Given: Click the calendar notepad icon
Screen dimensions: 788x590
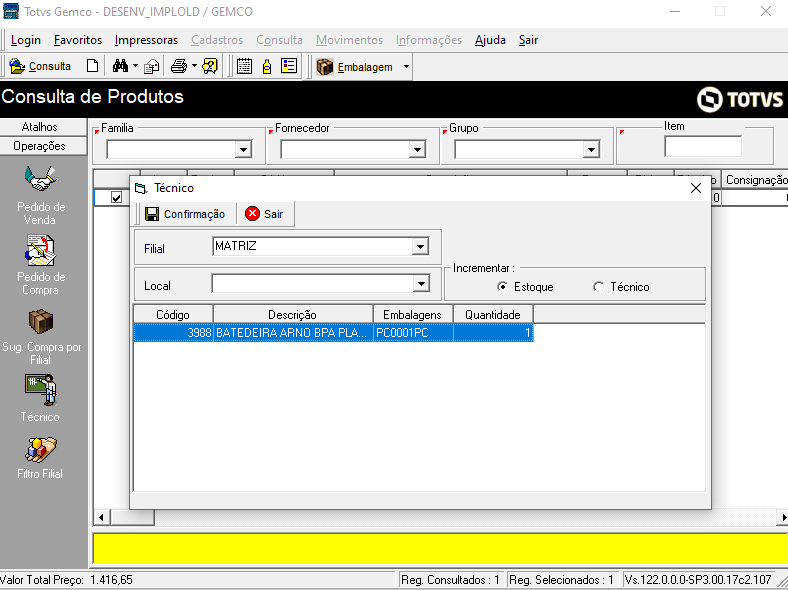Looking at the screenshot, I should [244, 66].
